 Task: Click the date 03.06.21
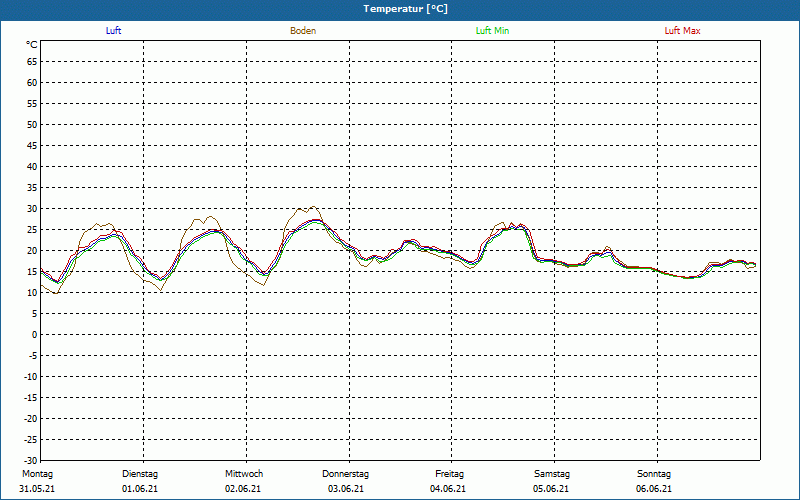[346, 489]
